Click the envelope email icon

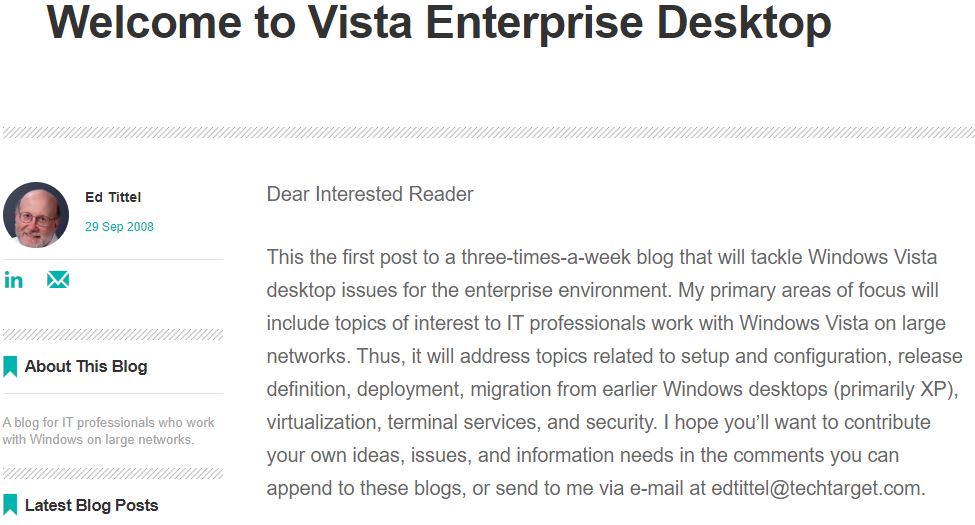pyautogui.click(x=58, y=280)
